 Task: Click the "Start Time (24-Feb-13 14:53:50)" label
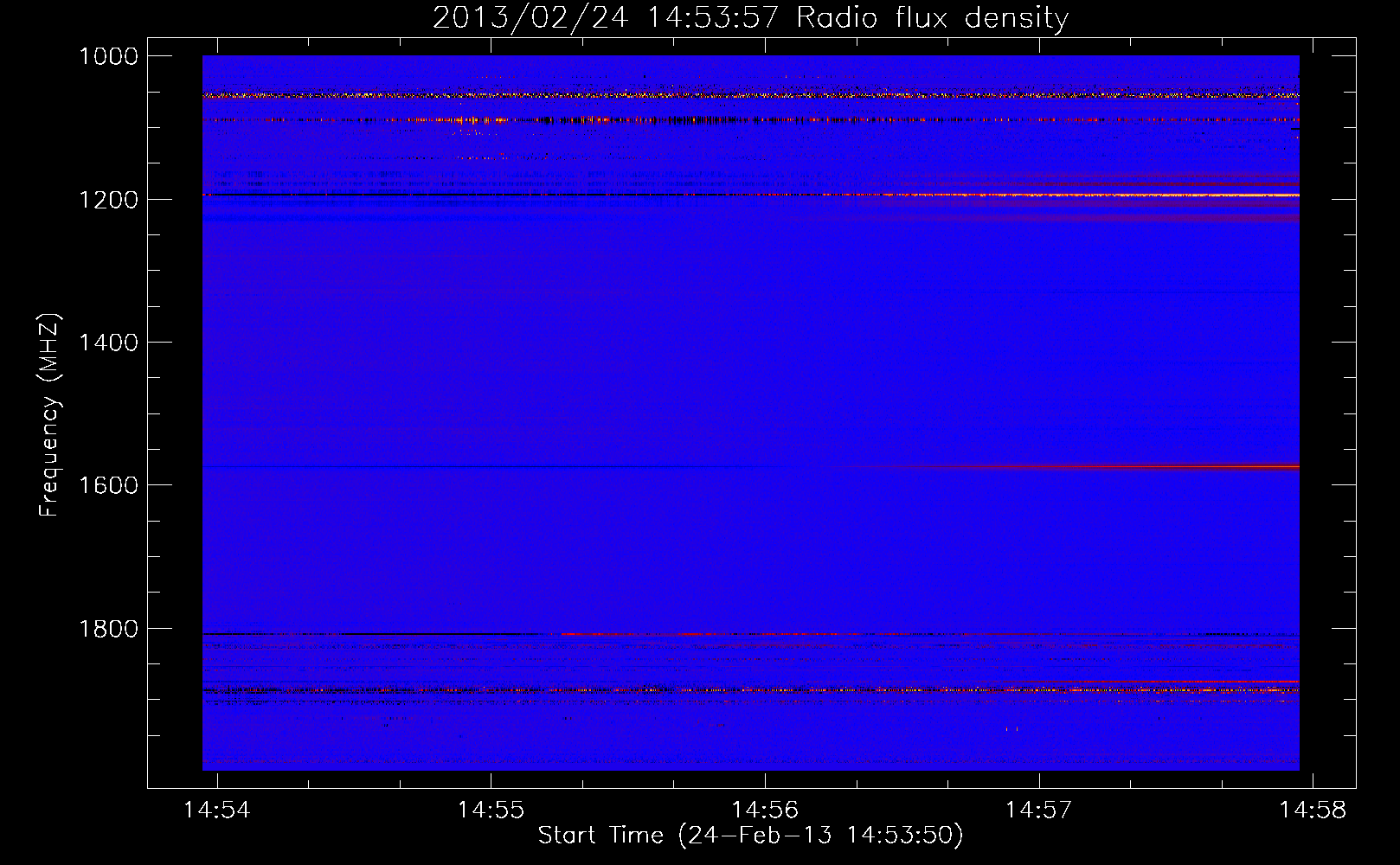point(750,836)
